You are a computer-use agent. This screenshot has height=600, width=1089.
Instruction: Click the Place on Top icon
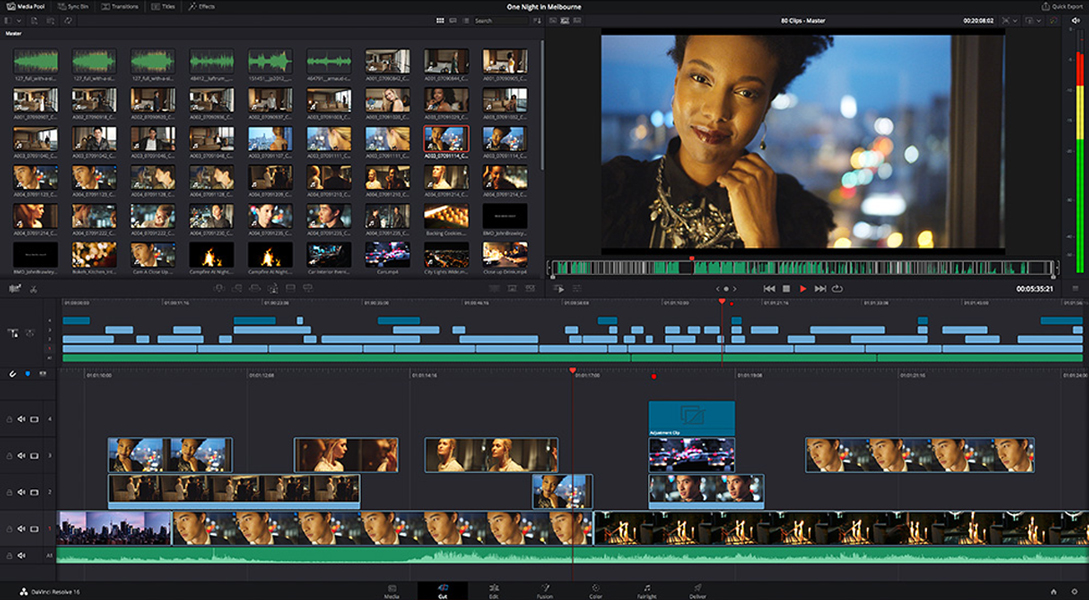pos(290,288)
